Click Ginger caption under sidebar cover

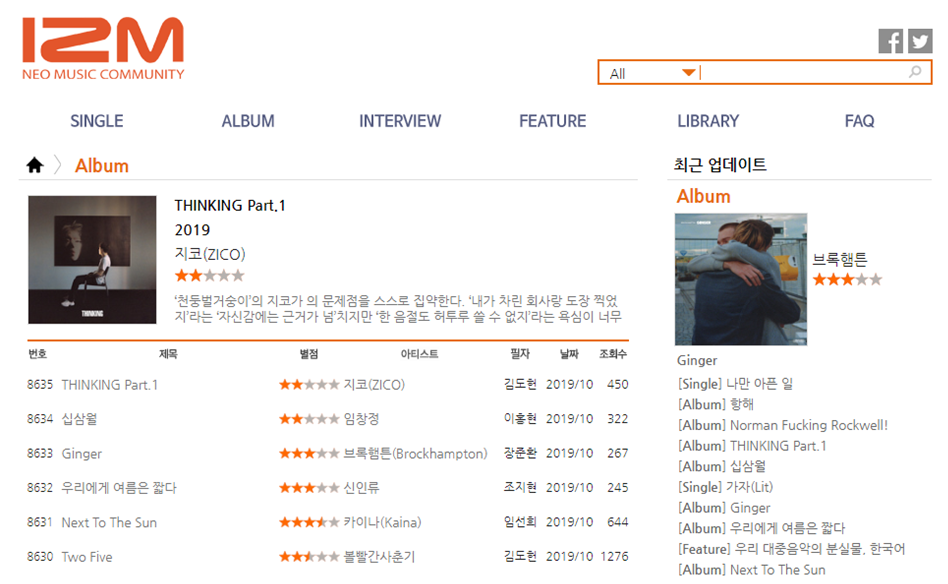tap(697, 360)
